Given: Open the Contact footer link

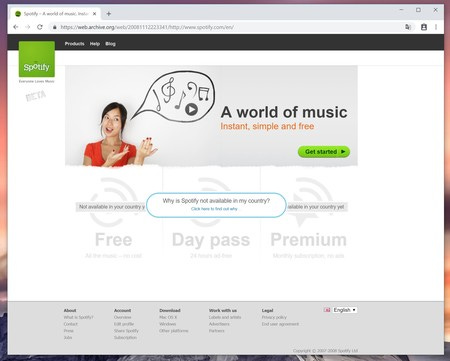Looking at the screenshot, I should [70, 324].
